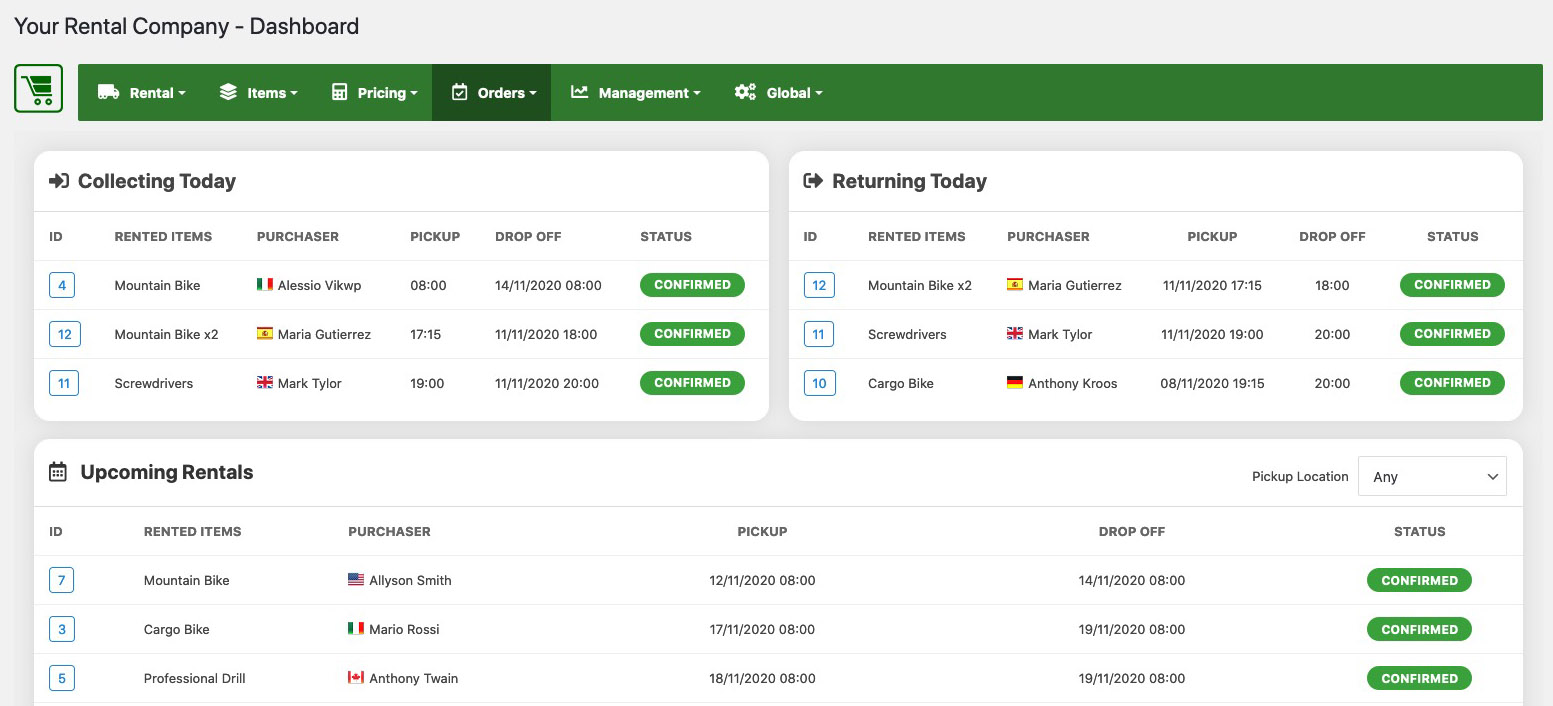Screen dimensions: 1553x706
Task: Click Confirmed status badge for Anthony Twain
Action: [1419, 678]
